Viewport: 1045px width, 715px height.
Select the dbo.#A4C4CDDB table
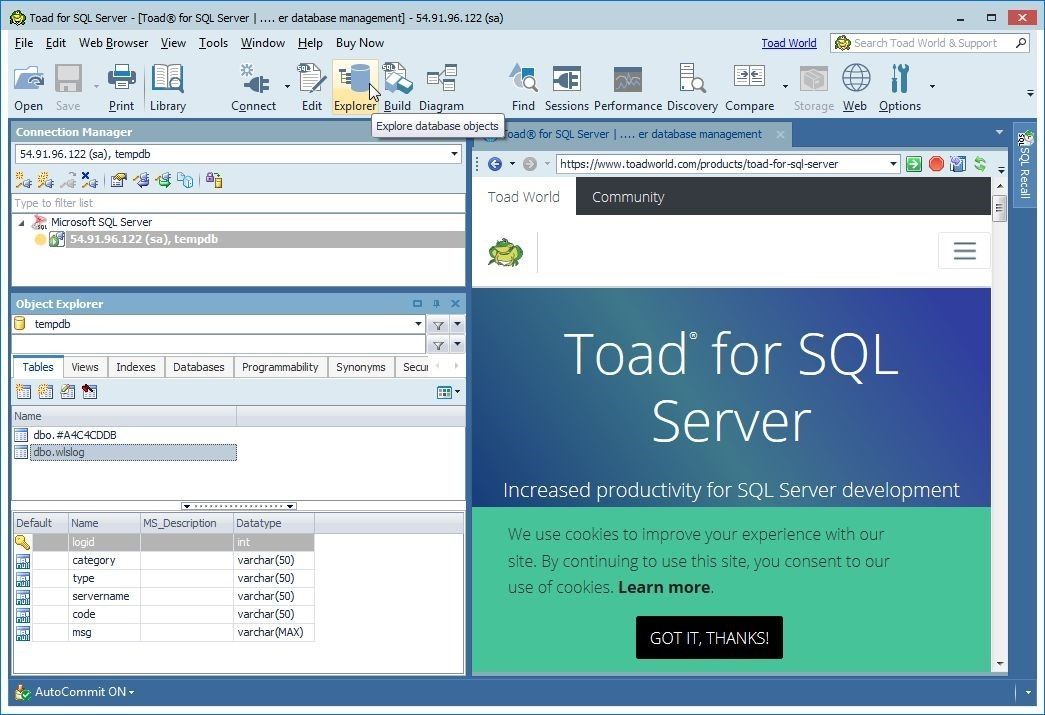tap(75, 434)
